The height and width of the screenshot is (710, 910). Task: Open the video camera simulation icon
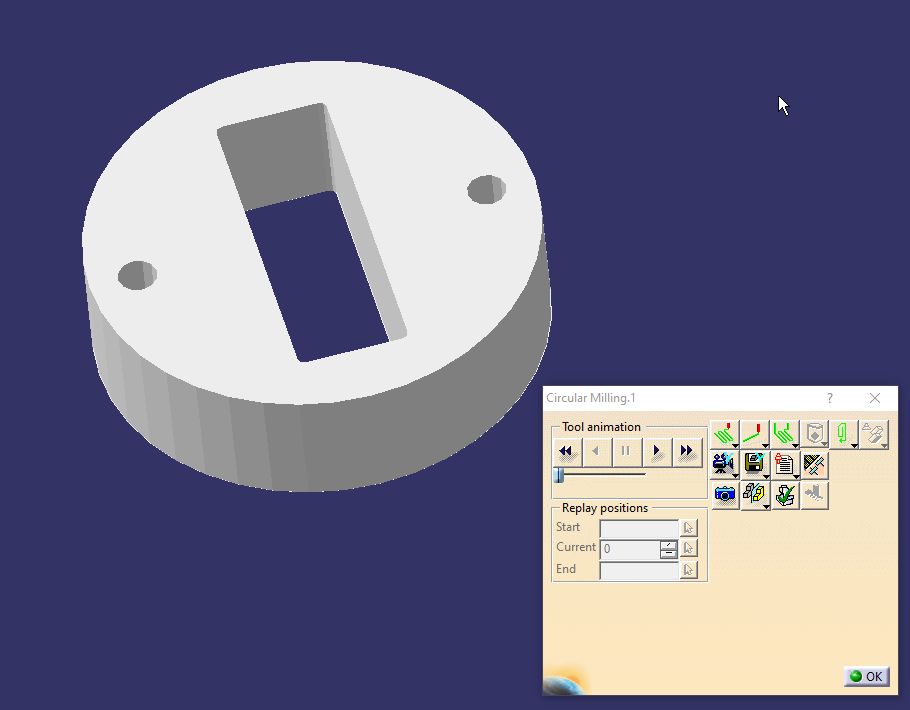(x=725, y=464)
